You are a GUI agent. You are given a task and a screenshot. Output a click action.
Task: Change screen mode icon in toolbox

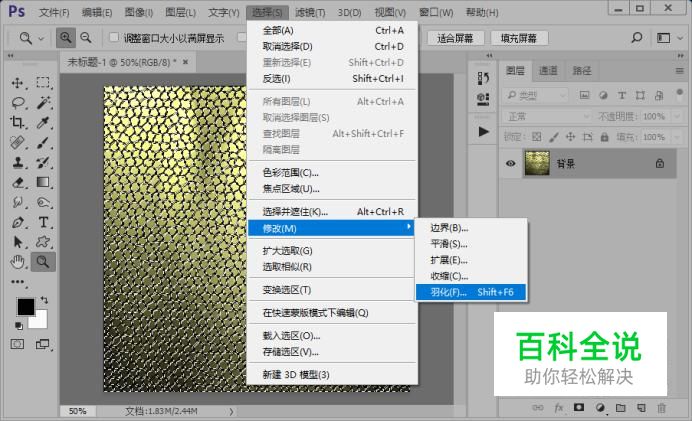coord(43,344)
